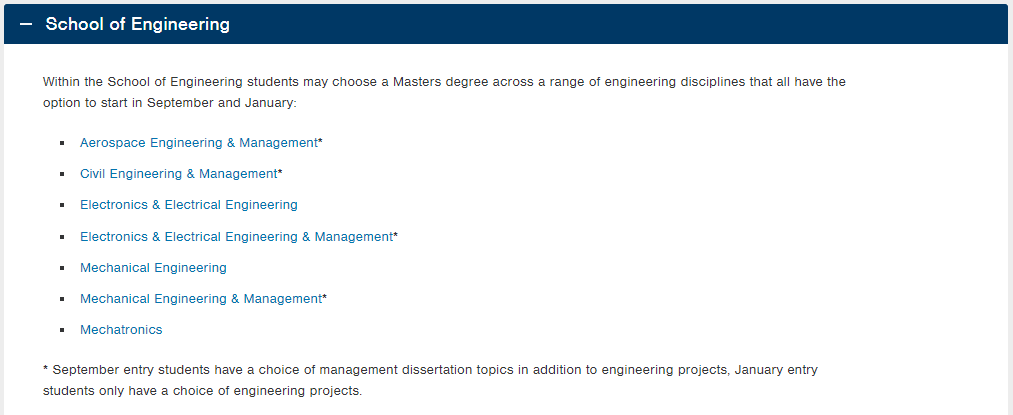Click bullet beside Mechanical Engineering link
Screen dimensions: 1013x415
click(x=62, y=268)
